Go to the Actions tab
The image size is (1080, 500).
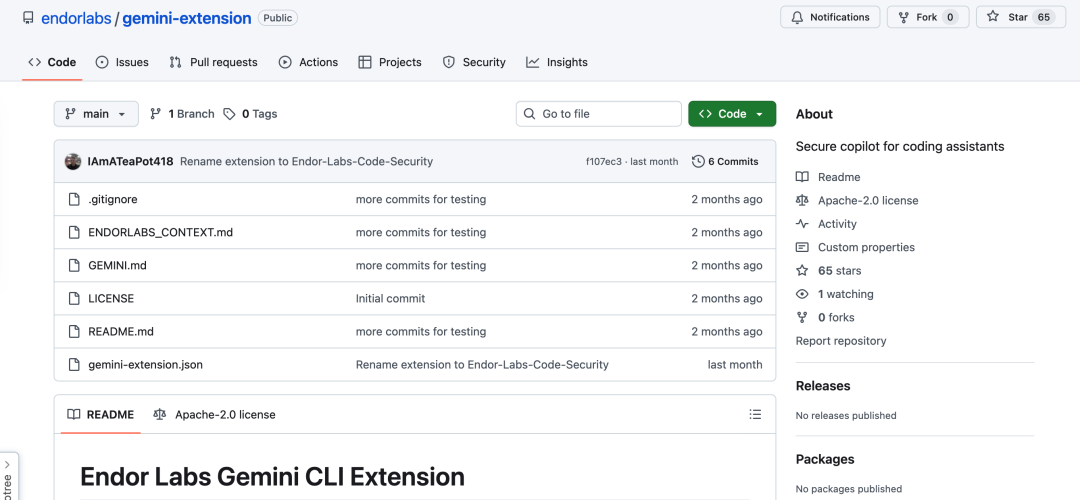tap(308, 62)
